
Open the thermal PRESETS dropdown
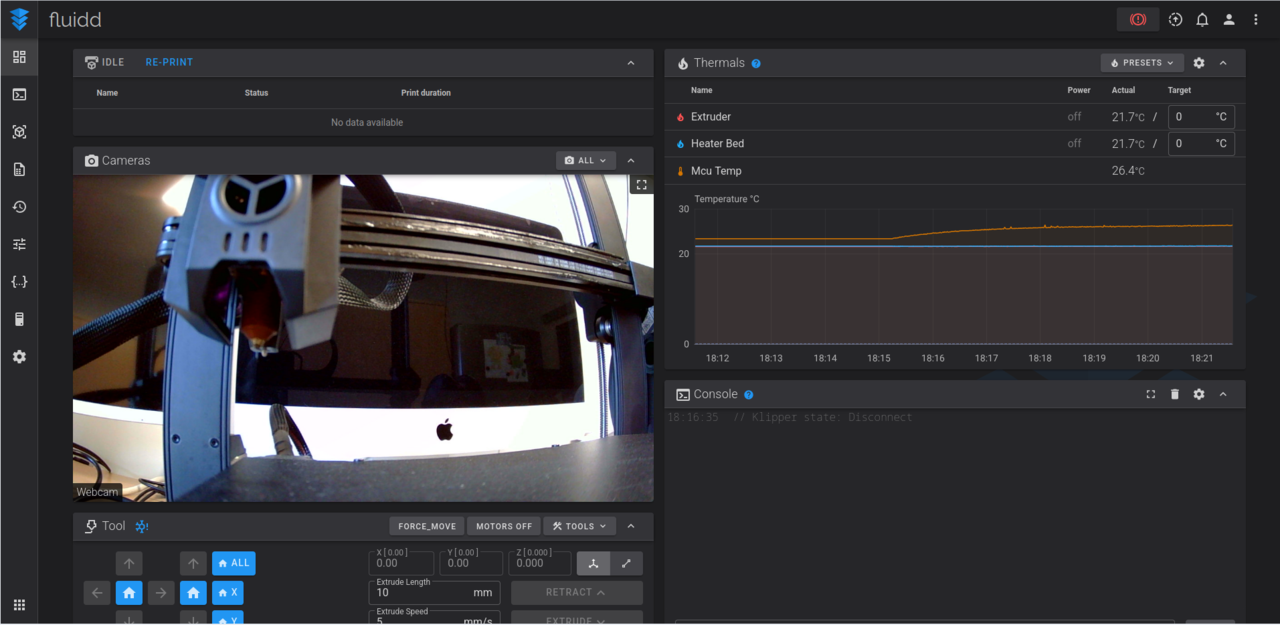tap(1142, 63)
